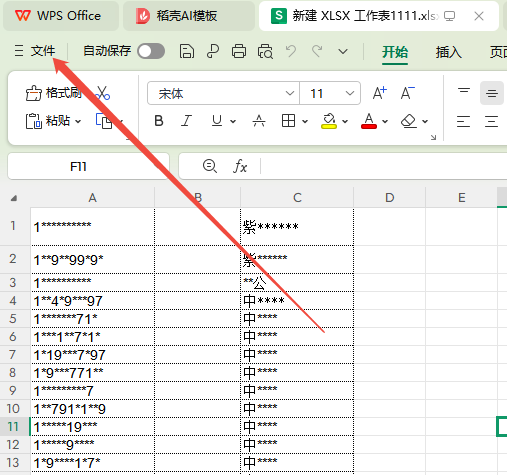The width and height of the screenshot is (507, 475).
Task: Expand the clear eraser dropdown arrow
Action: tap(425, 121)
